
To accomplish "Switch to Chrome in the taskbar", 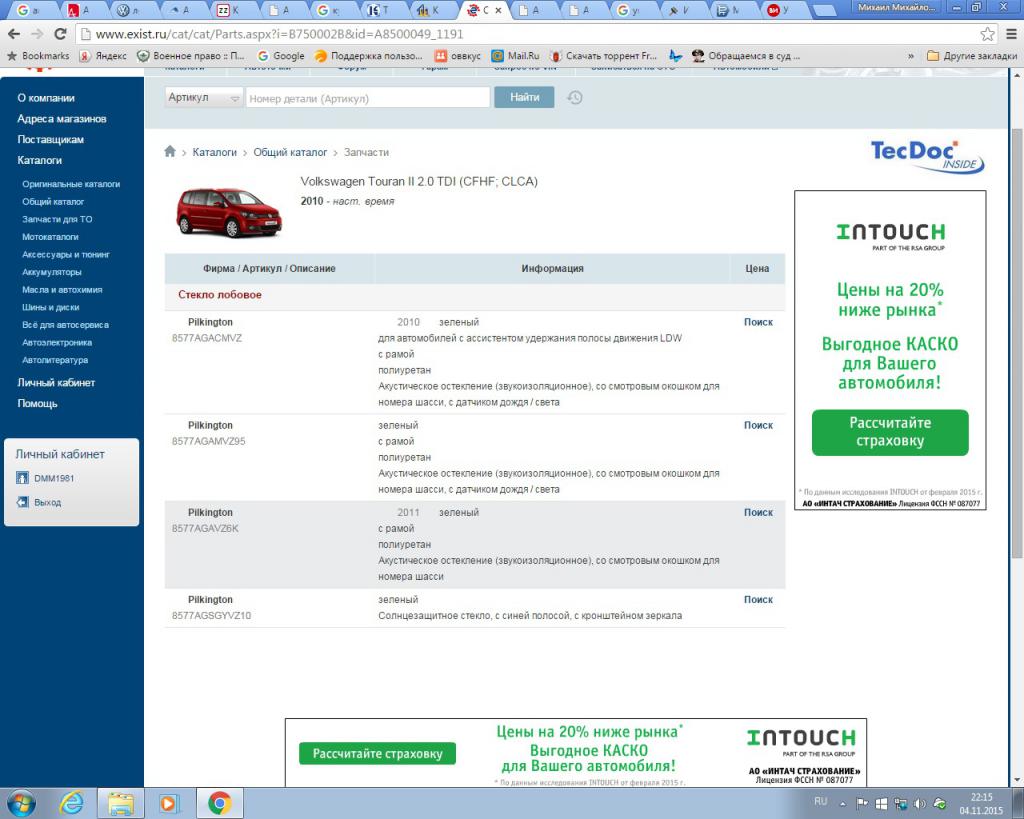I will (x=219, y=803).
